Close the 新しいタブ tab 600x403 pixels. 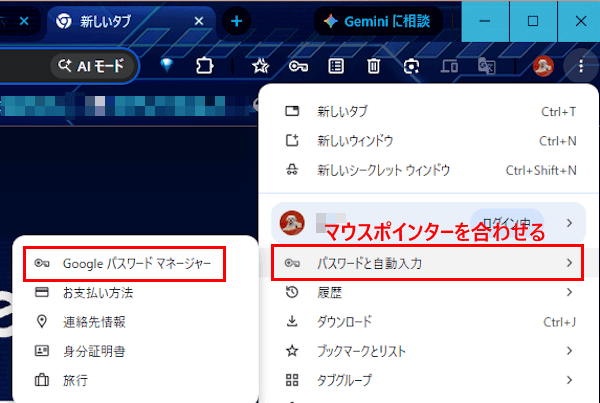[x=199, y=21]
